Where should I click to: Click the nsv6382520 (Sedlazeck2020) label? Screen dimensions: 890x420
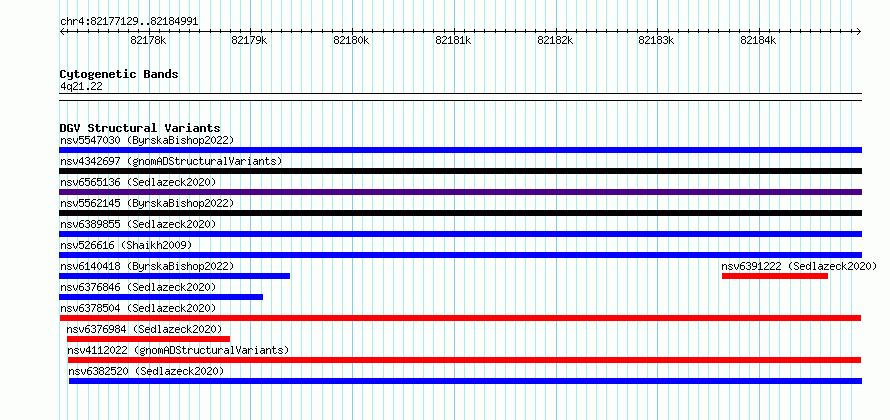[x=146, y=371]
